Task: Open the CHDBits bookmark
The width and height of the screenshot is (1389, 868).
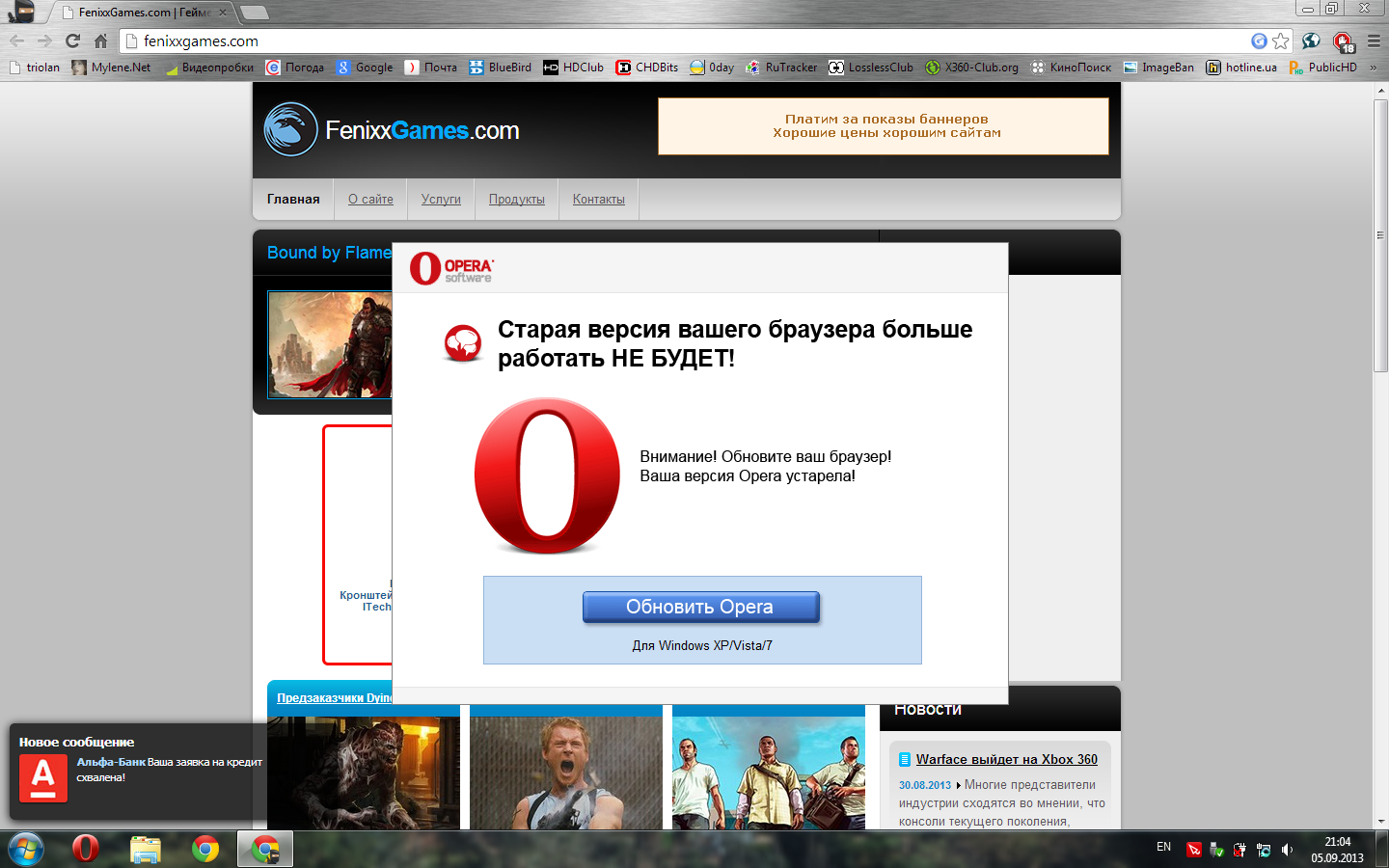Action: tap(647, 68)
